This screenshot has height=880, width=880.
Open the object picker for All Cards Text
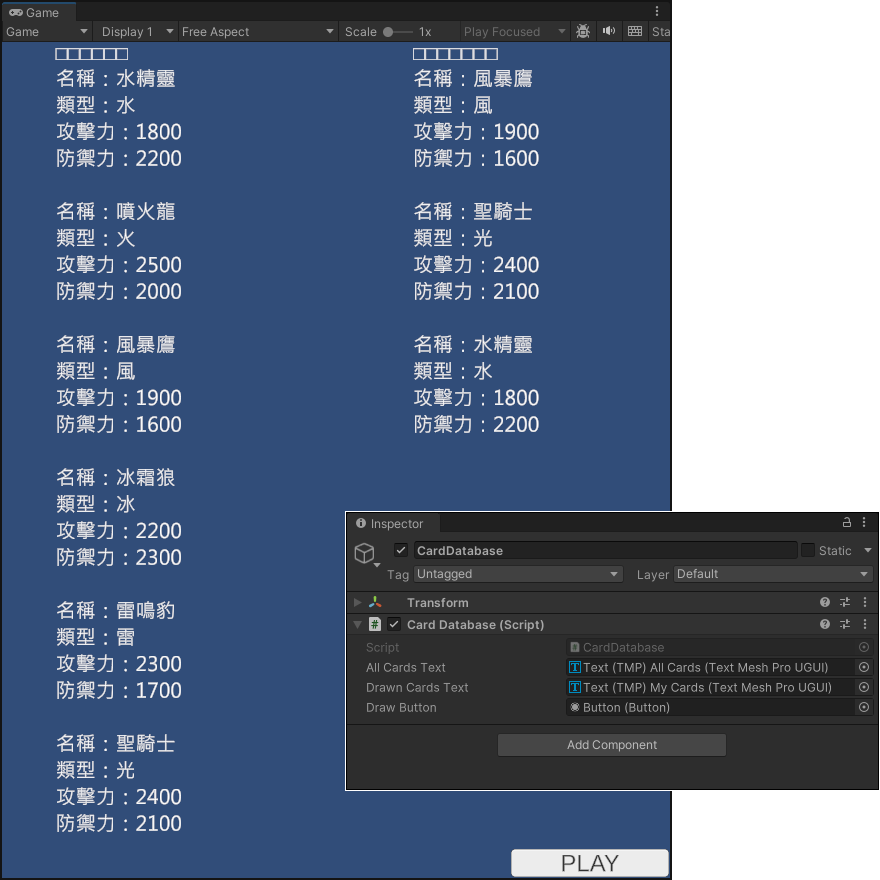(862, 665)
